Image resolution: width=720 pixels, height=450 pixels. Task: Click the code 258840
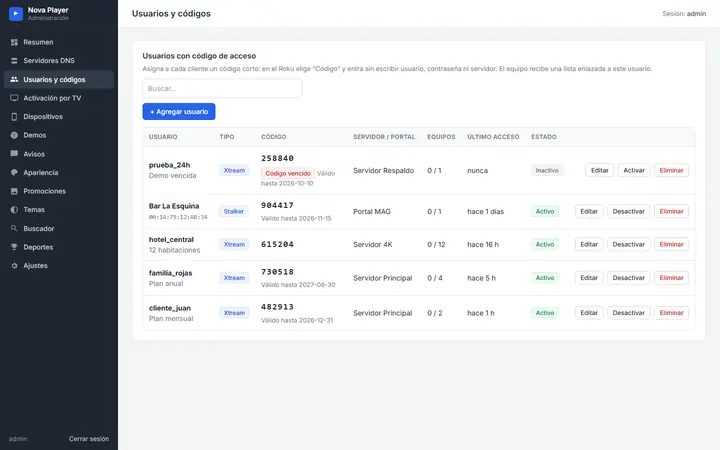pyautogui.click(x=277, y=158)
